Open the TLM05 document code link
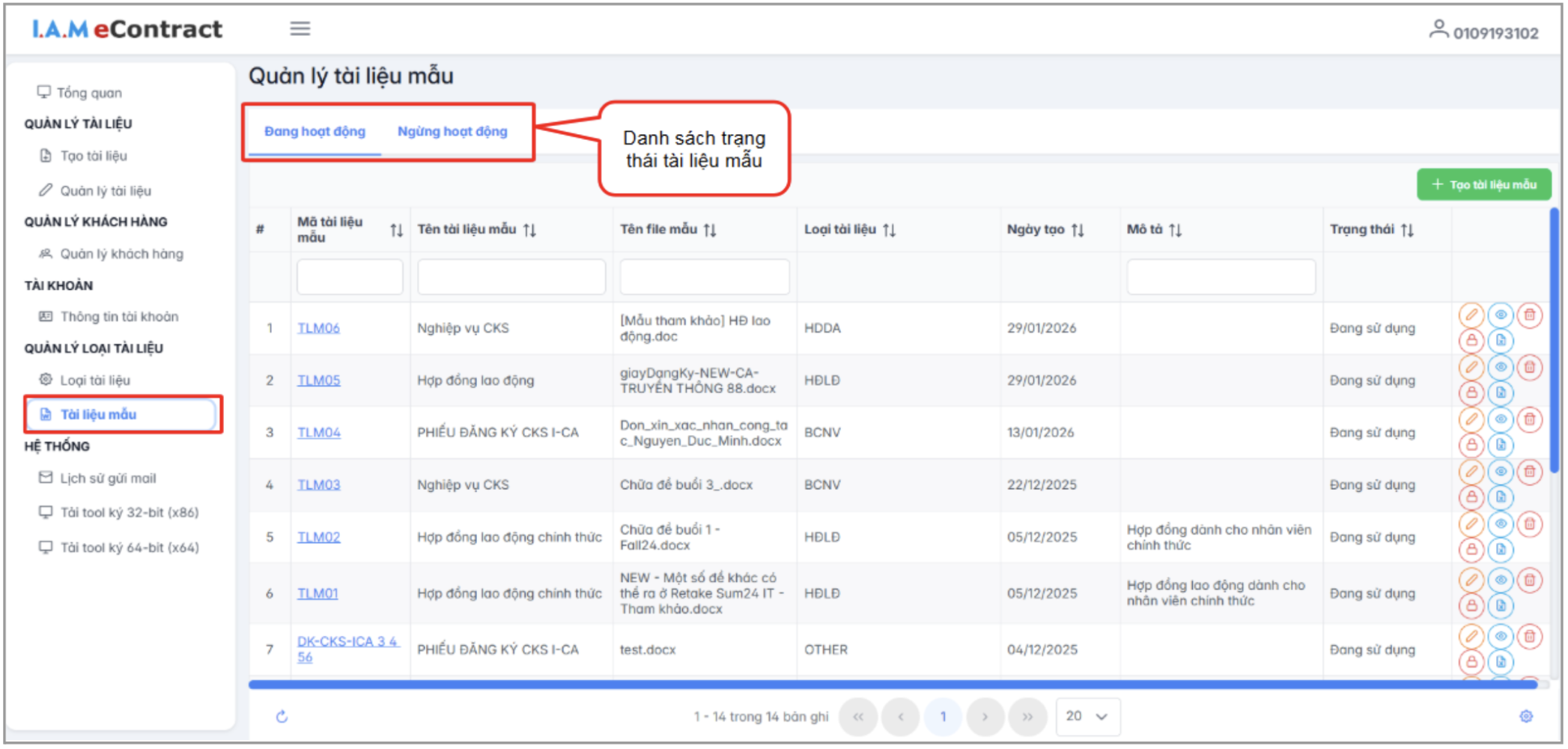This screenshot has width=1568, height=749. [x=318, y=380]
